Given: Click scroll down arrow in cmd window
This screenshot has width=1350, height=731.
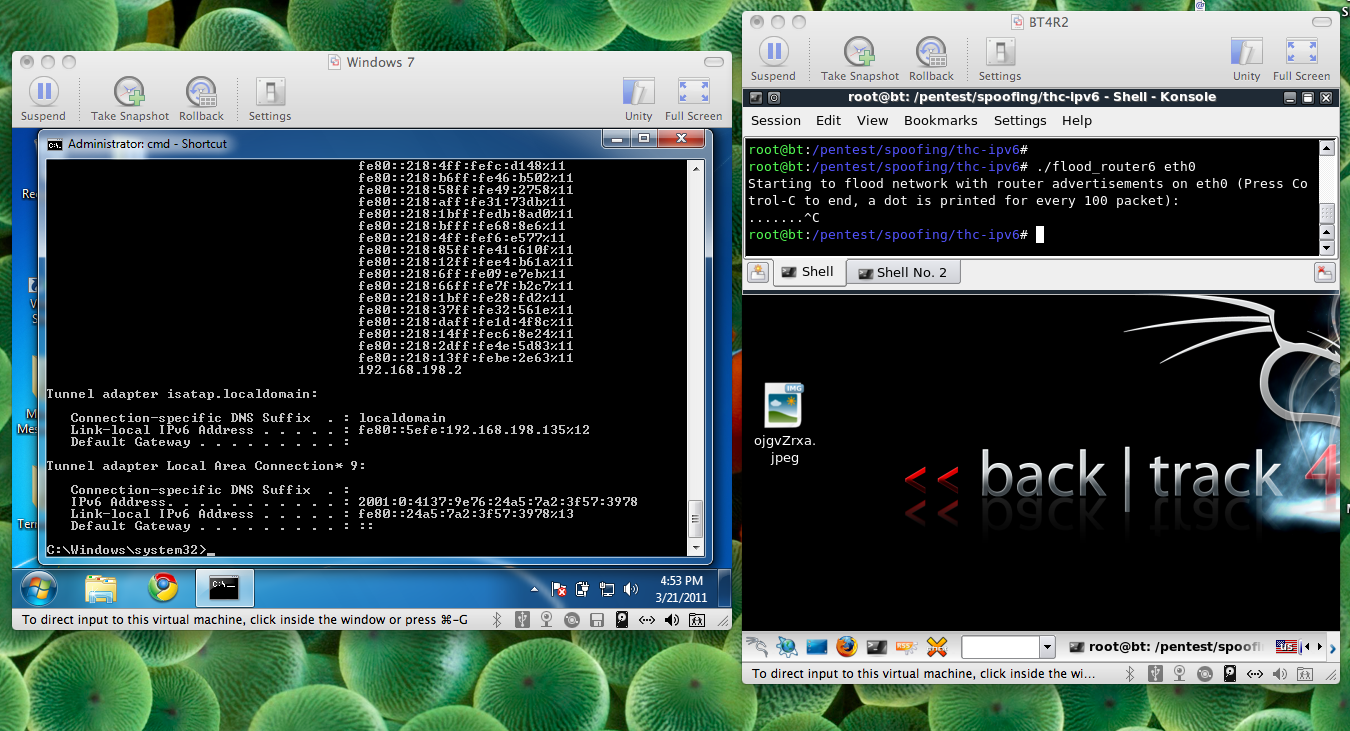Looking at the screenshot, I should coord(696,547).
